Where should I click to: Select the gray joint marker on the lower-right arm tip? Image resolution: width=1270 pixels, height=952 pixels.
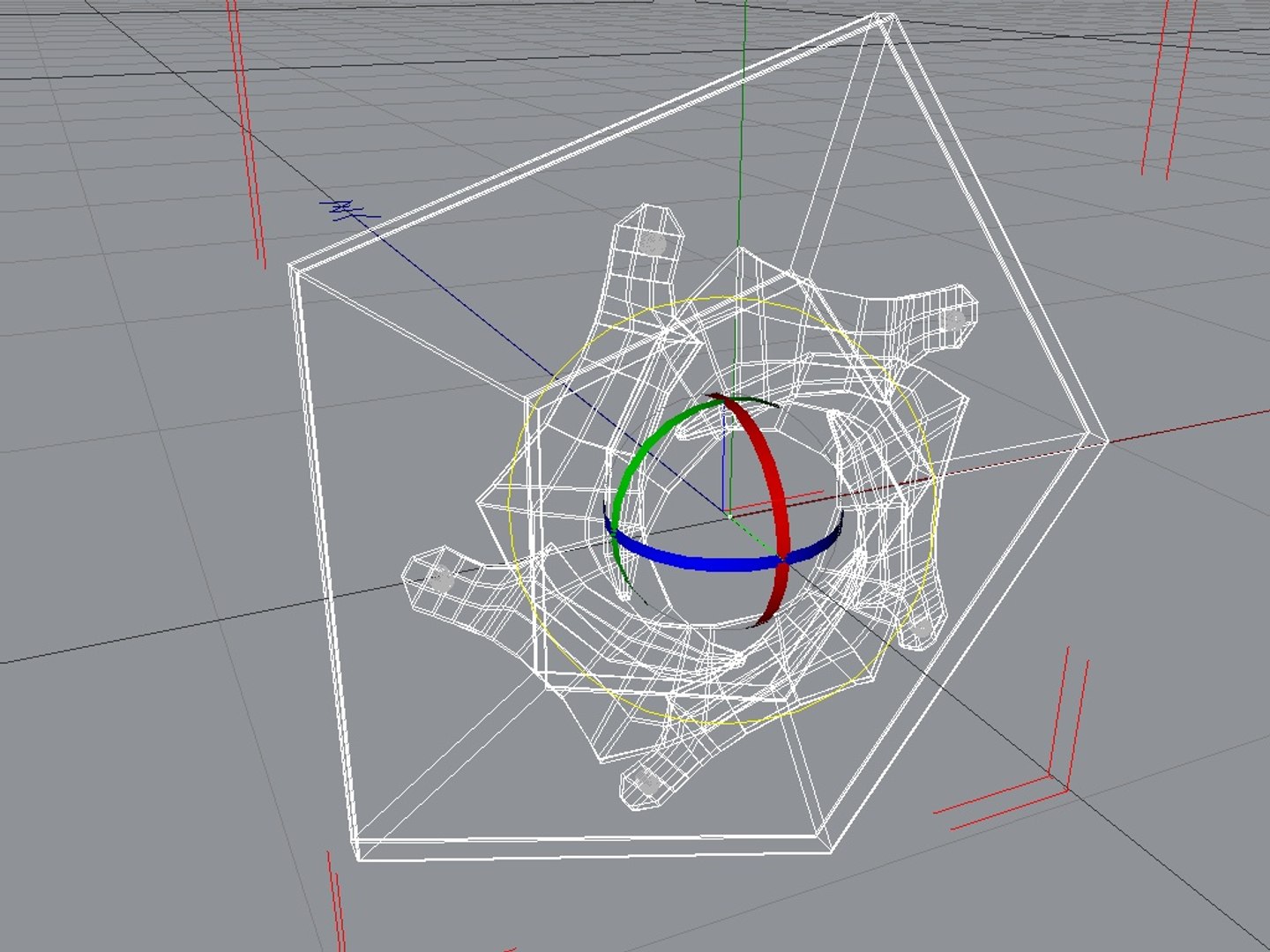920,628
